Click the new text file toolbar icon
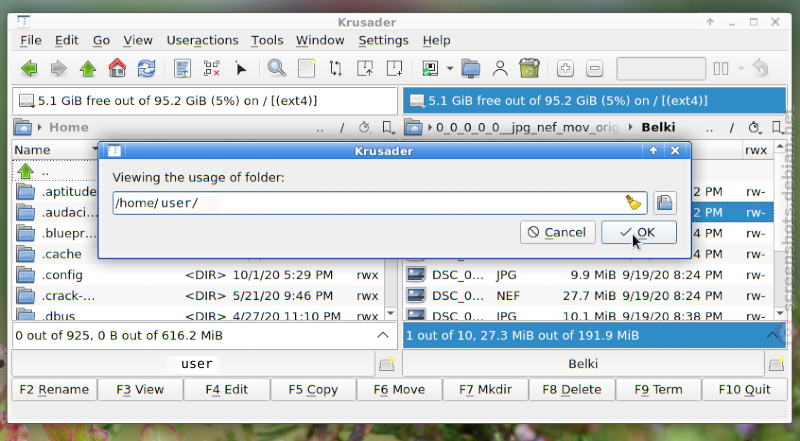 [306, 68]
